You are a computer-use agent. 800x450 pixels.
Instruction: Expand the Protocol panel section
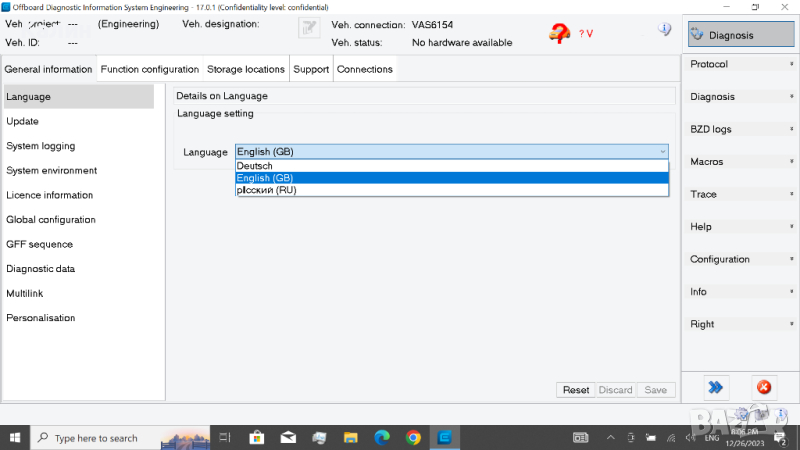[740, 65]
